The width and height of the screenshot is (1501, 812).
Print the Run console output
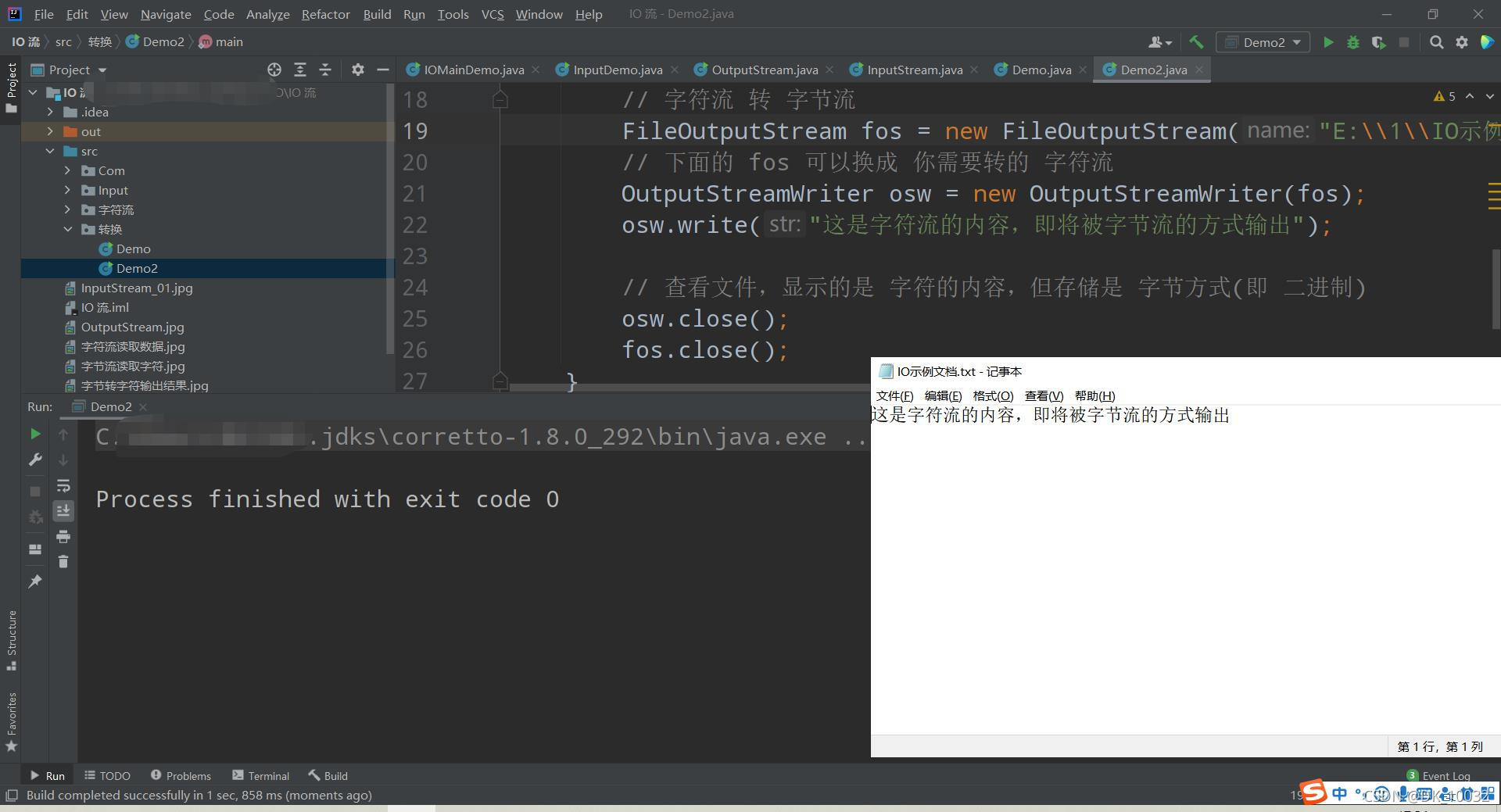[63, 536]
